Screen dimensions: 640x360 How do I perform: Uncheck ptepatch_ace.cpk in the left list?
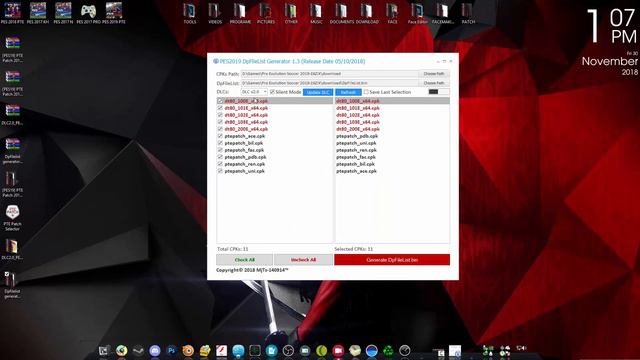[220, 136]
